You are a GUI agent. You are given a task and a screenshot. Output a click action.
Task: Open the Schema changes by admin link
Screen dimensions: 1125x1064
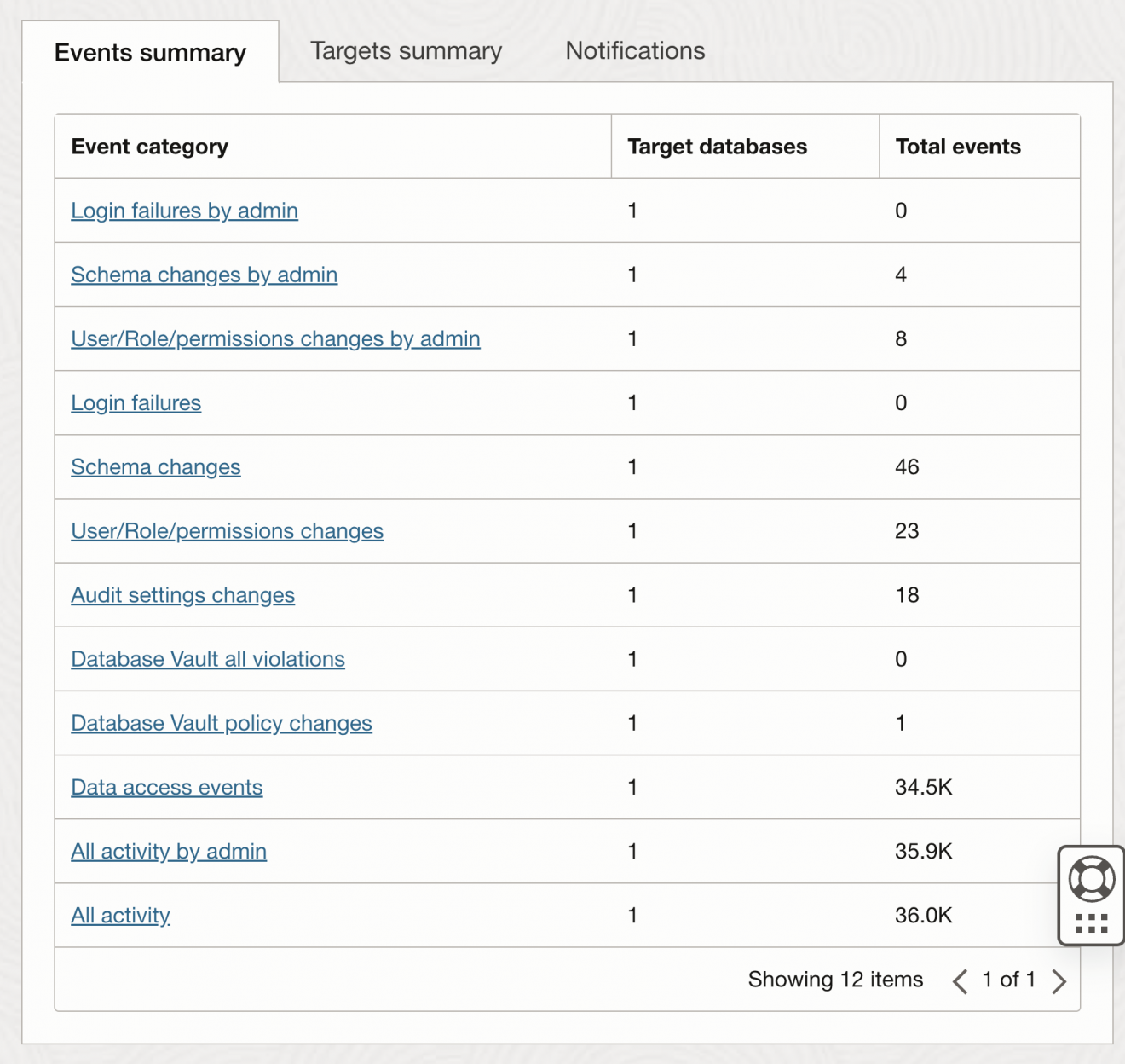[204, 275]
